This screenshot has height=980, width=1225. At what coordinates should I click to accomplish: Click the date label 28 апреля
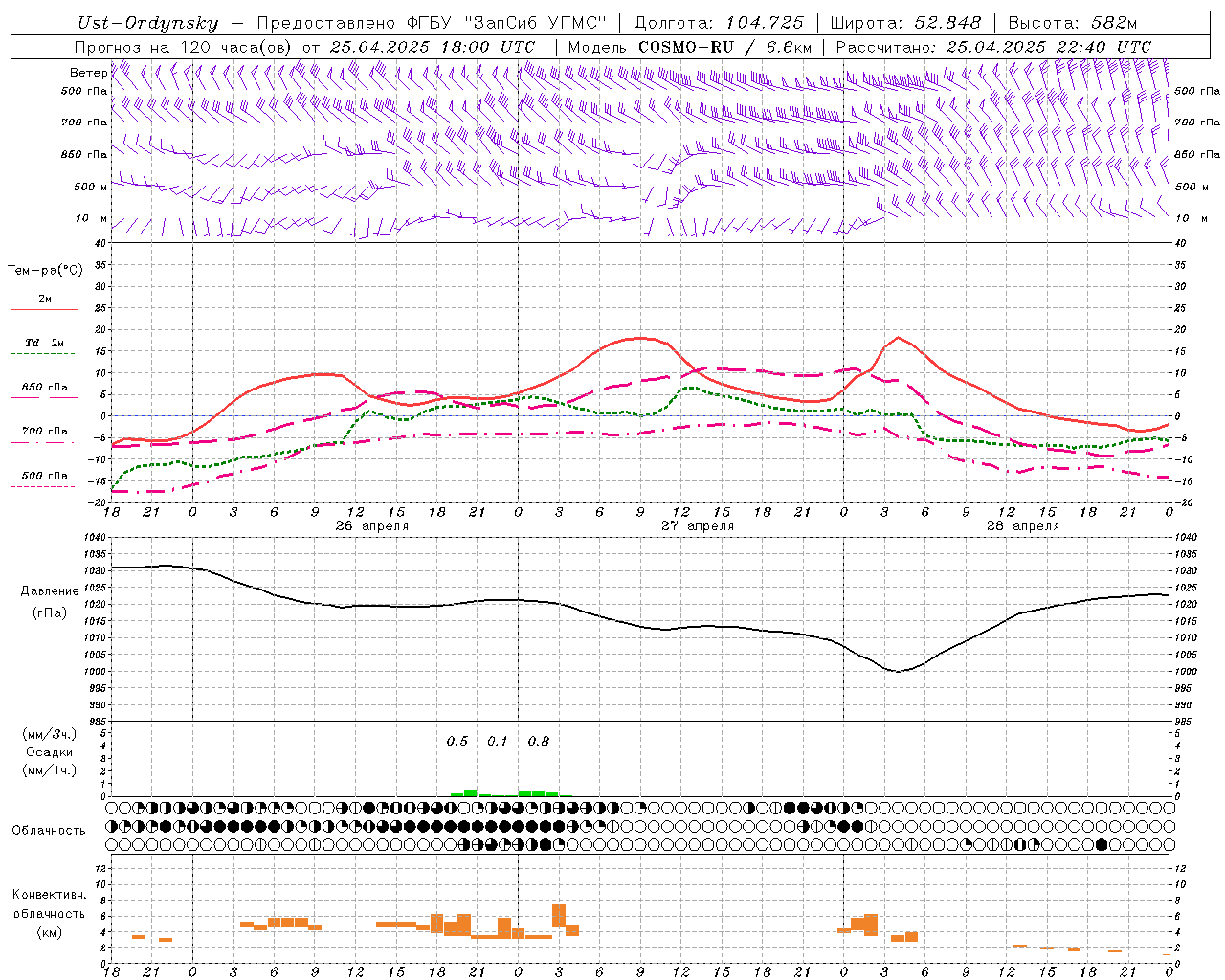[1023, 526]
